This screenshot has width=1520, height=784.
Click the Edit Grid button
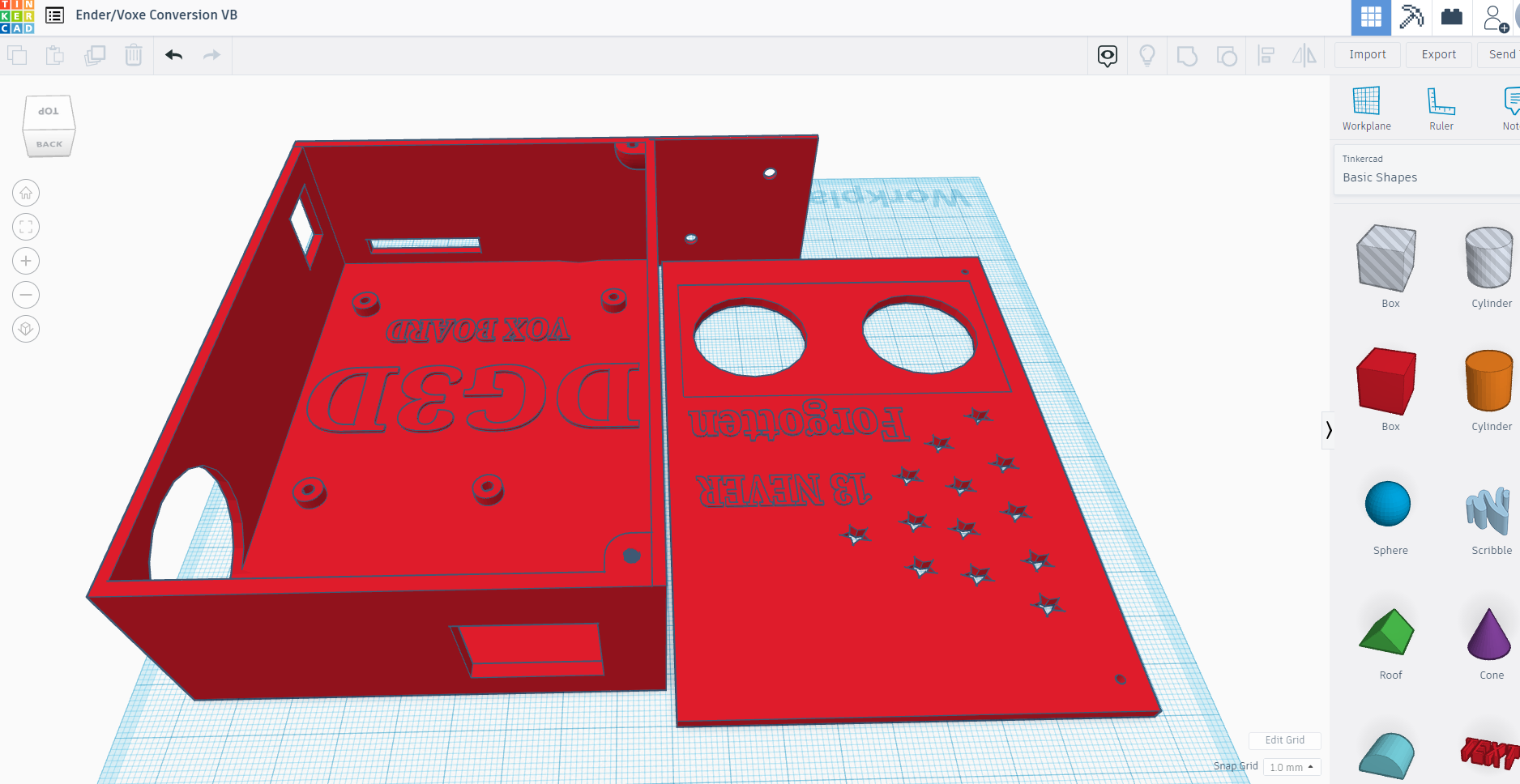coord(1285,740)
